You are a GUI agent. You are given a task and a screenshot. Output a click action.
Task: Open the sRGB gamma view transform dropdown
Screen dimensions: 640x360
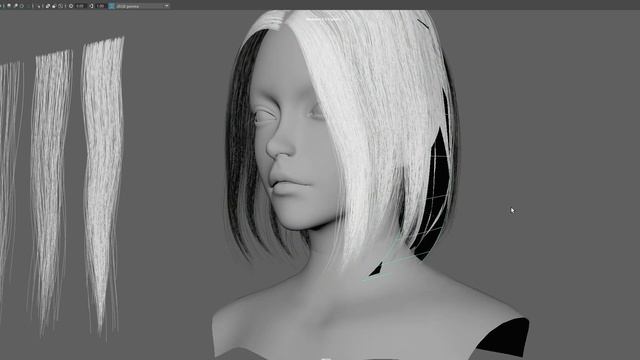coord(142,6)
